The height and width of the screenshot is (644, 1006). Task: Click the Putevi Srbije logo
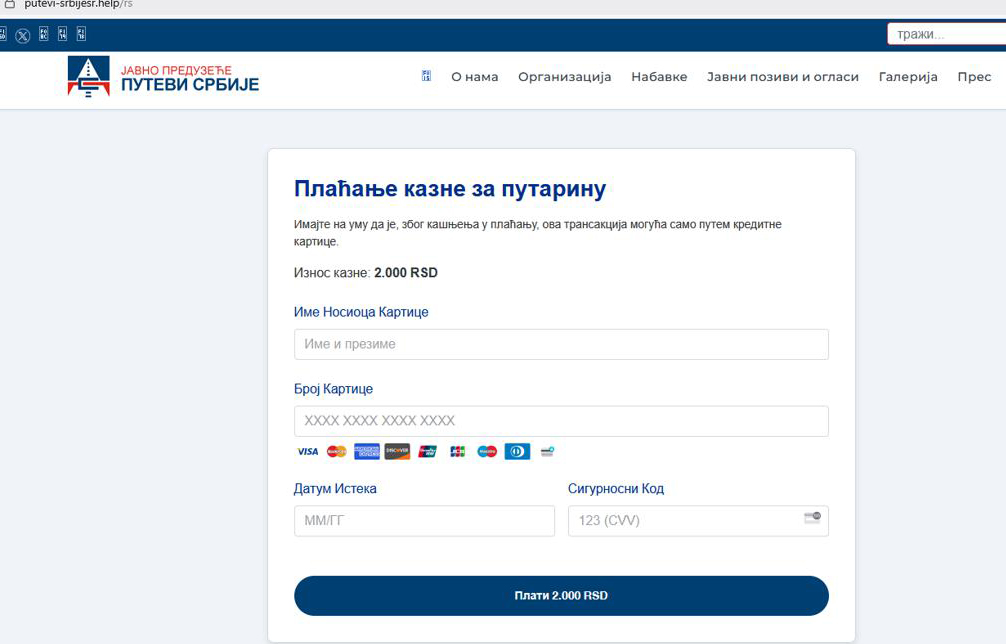(x=163, y=77)
